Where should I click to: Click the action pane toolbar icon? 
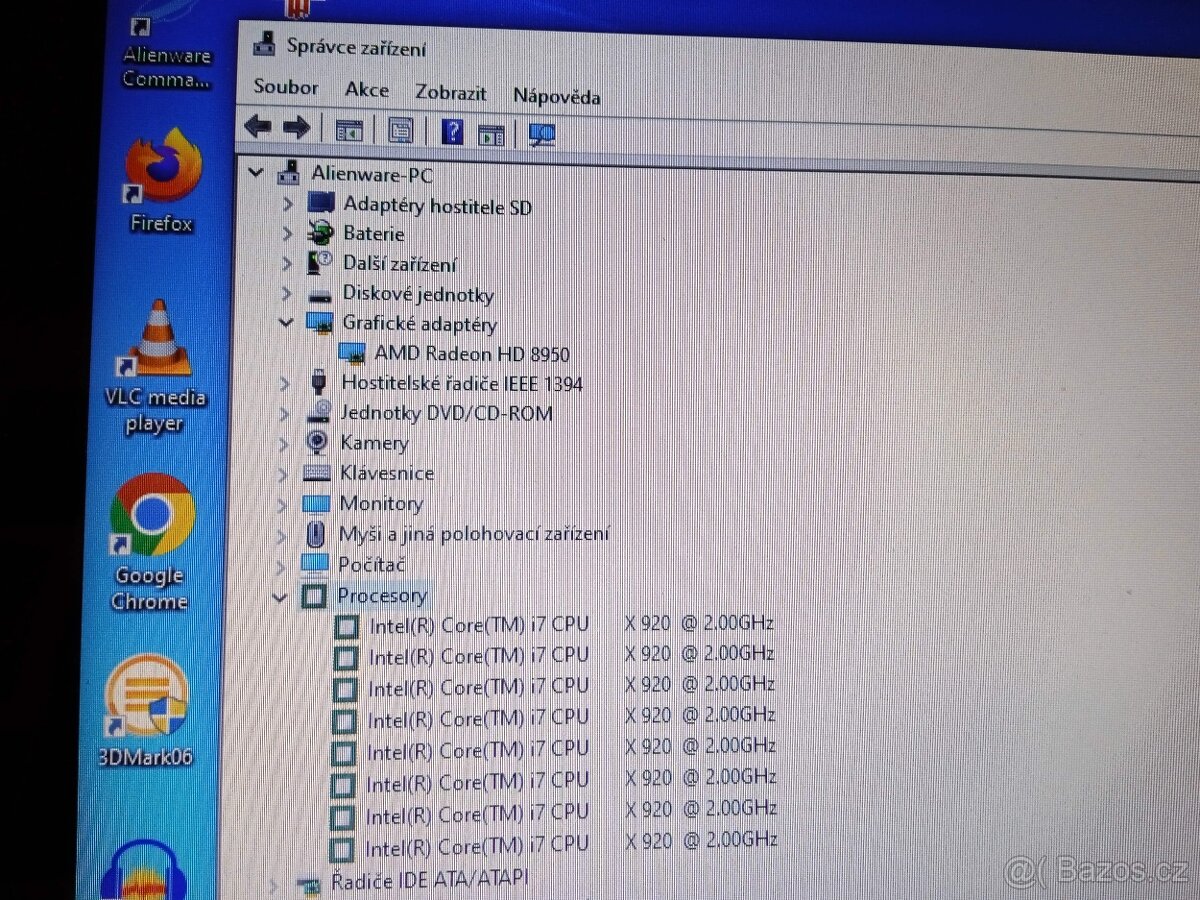click(x=490, y=134)
